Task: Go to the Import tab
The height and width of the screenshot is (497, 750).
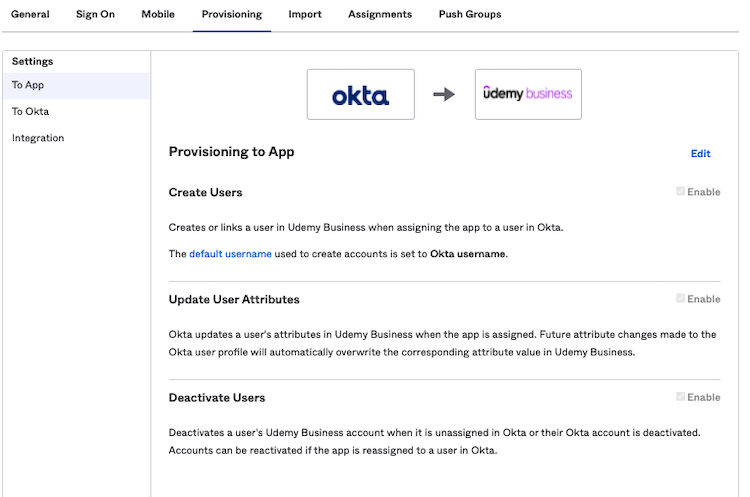Action: (305, 15)
